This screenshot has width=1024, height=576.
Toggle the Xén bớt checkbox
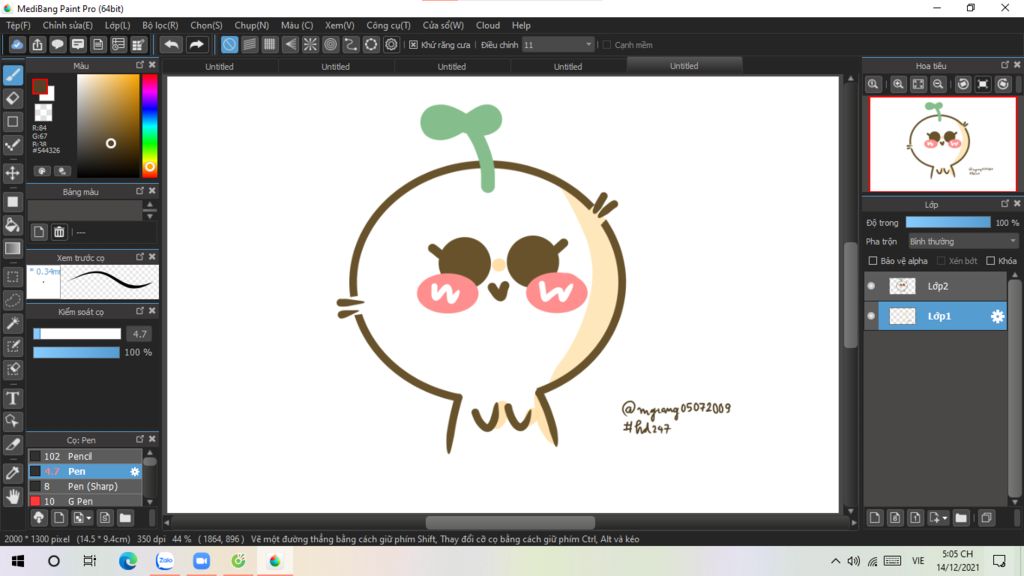[941, 261]
